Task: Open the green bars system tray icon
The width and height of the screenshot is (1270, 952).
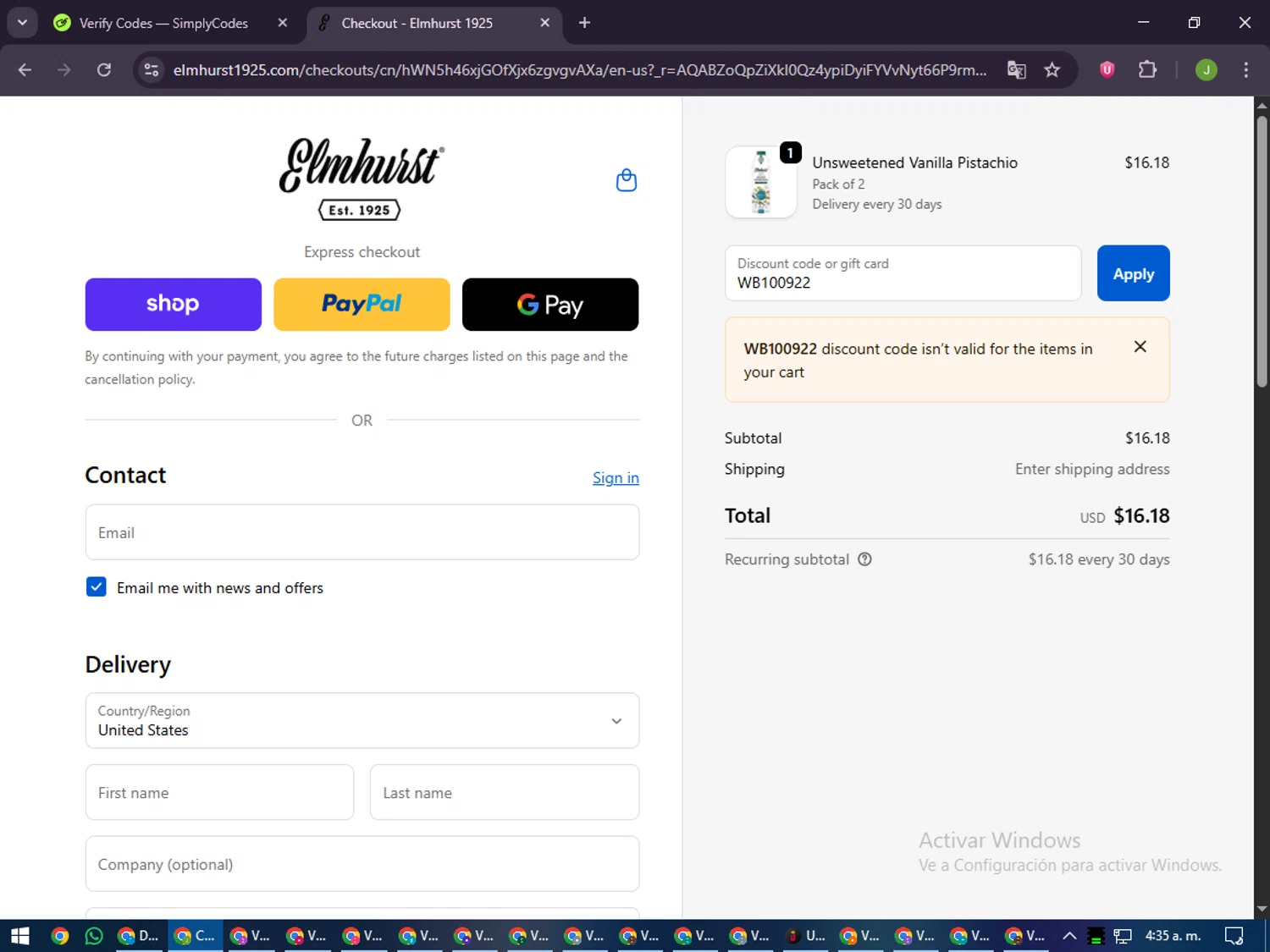Action: [x=1096, y=936]
